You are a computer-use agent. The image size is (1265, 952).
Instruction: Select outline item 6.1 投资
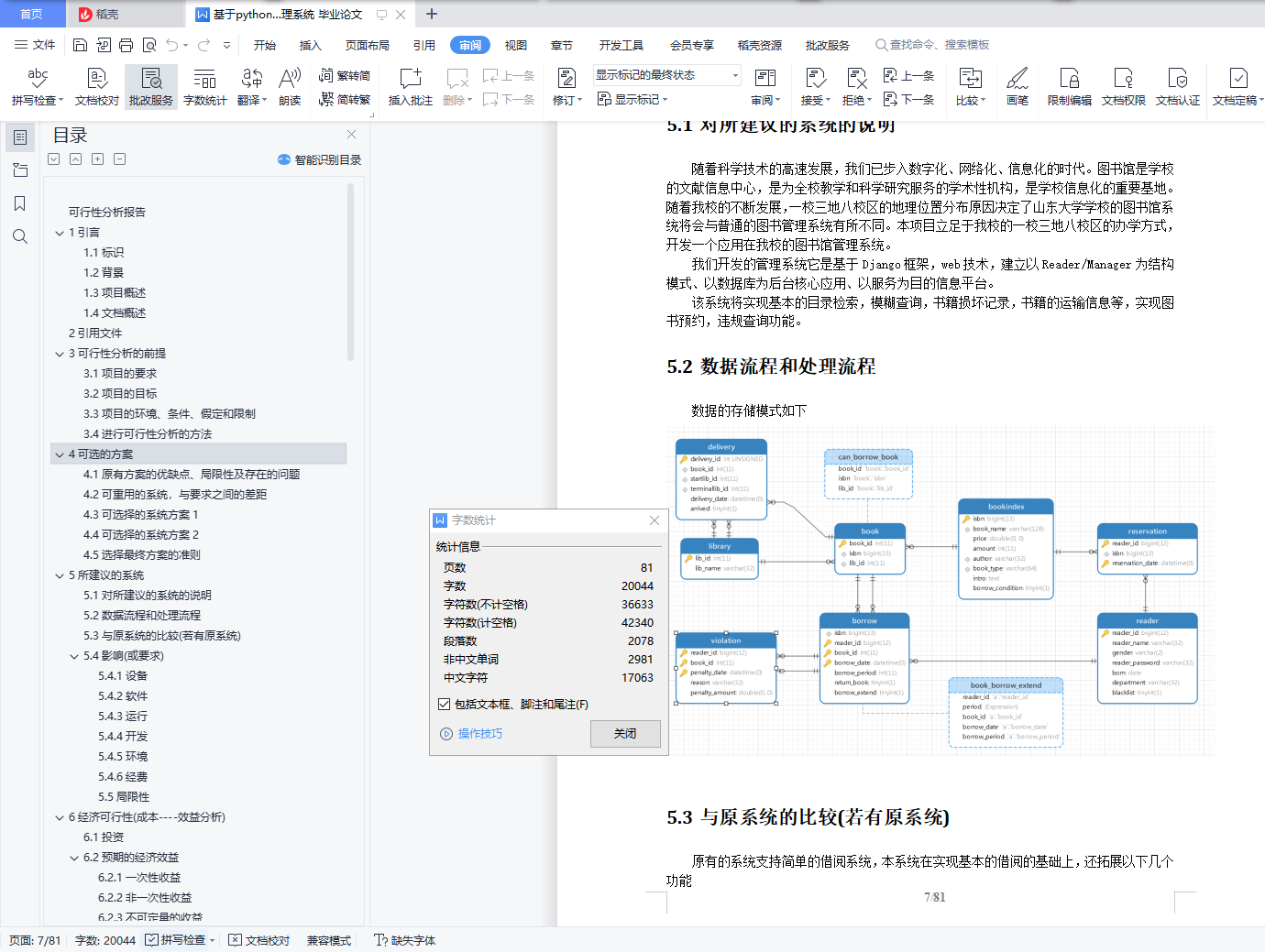(x=104, y=837)
